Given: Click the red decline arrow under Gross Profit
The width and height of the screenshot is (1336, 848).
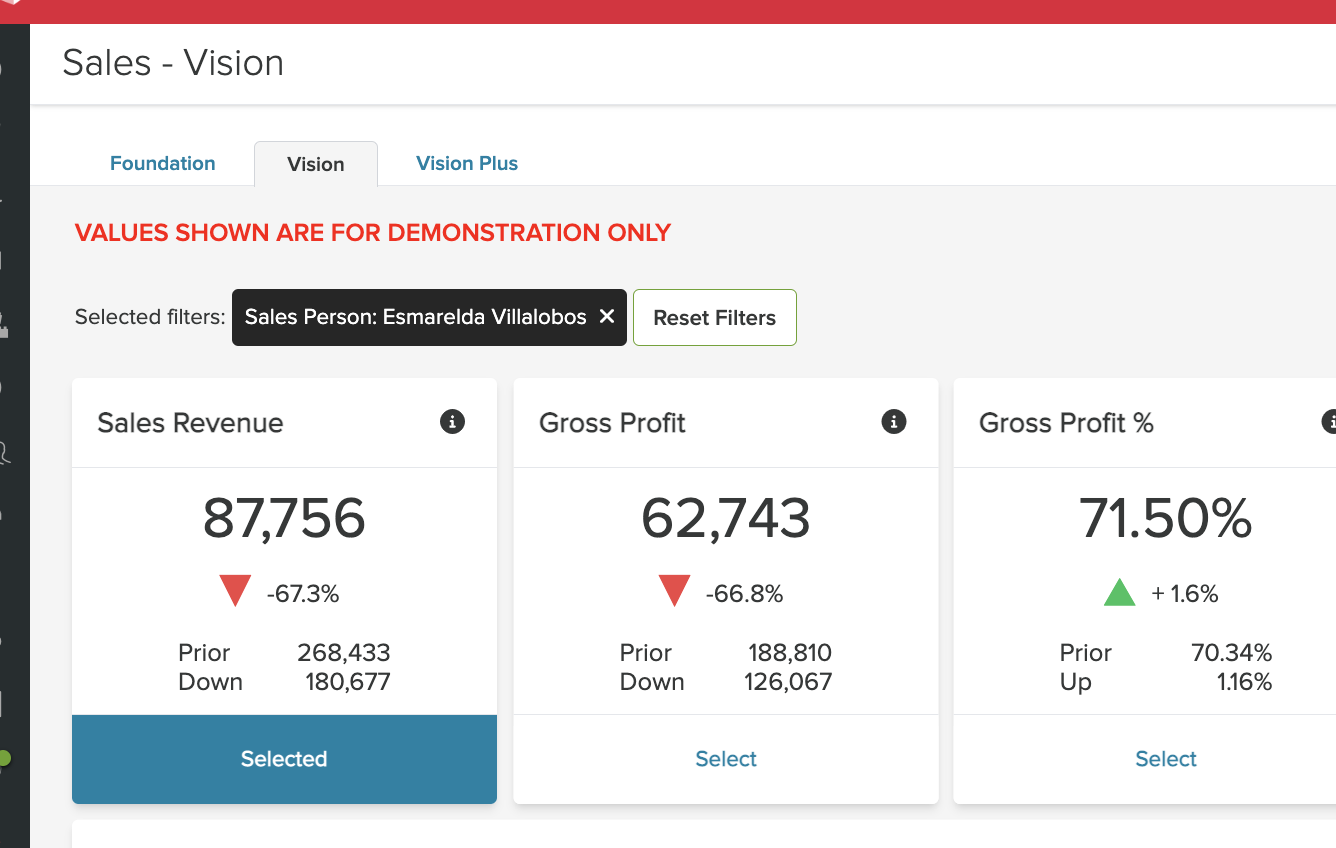Looking at the screenshot, I should (x=675, y=590).
